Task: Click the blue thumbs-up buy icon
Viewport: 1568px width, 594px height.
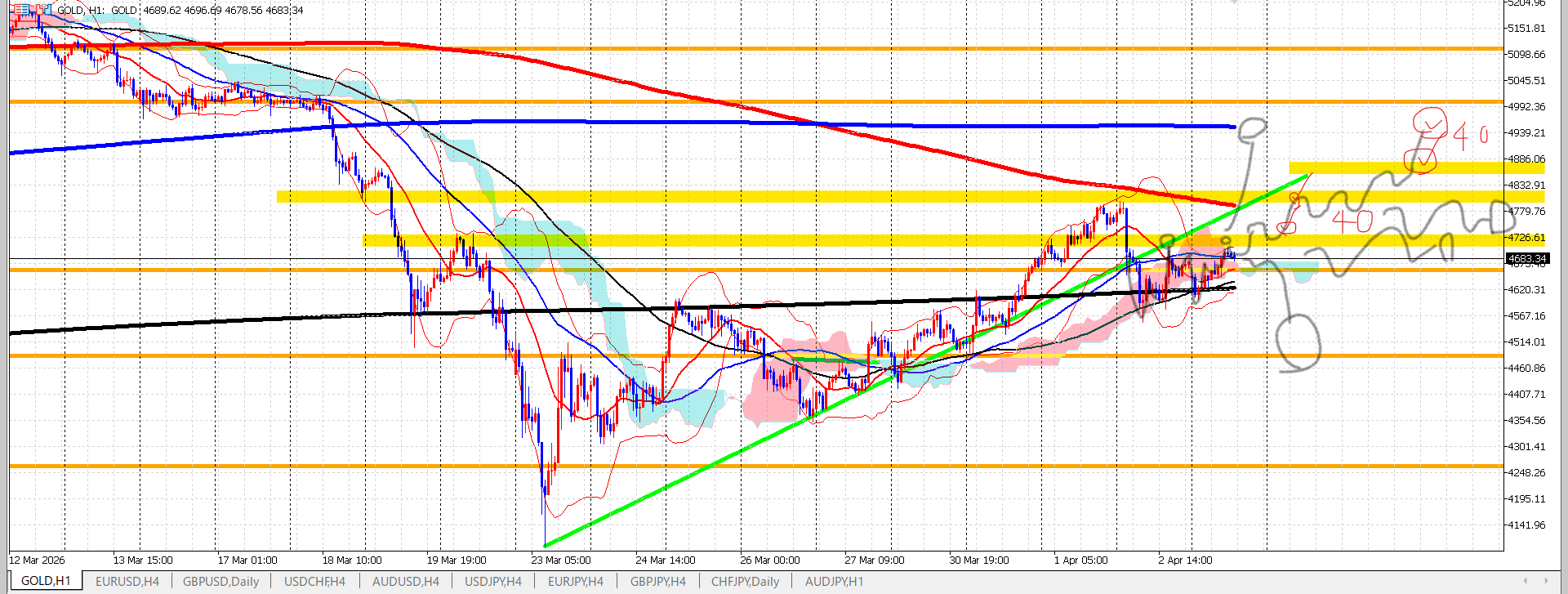Action: pos(47,10)
